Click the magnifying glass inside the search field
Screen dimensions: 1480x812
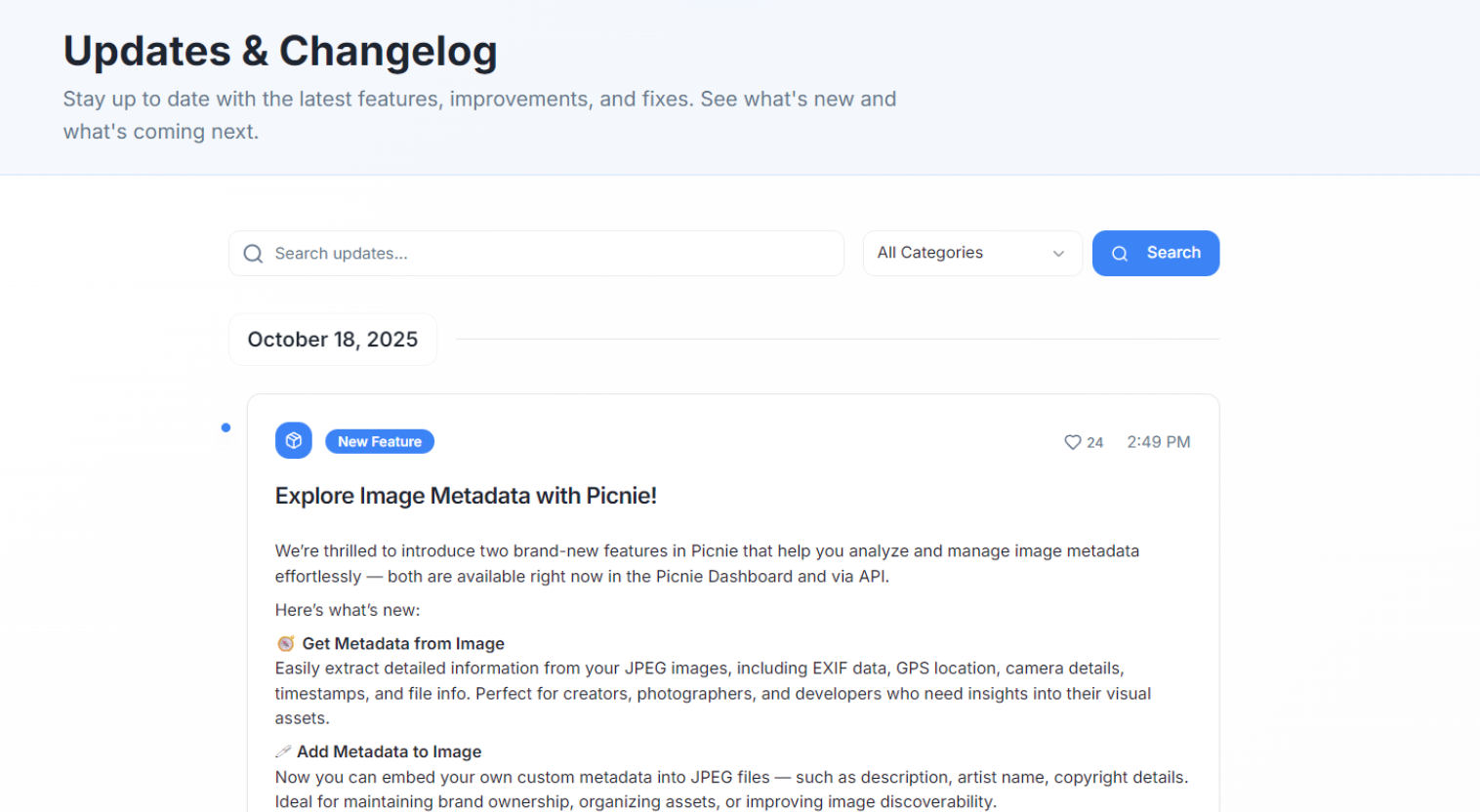(253, 253)
